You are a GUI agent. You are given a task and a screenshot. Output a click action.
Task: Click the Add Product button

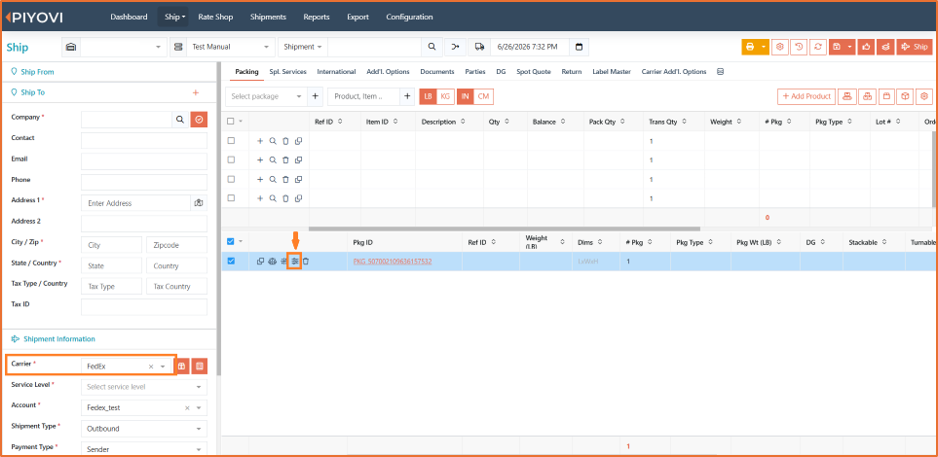coord(806,96)
